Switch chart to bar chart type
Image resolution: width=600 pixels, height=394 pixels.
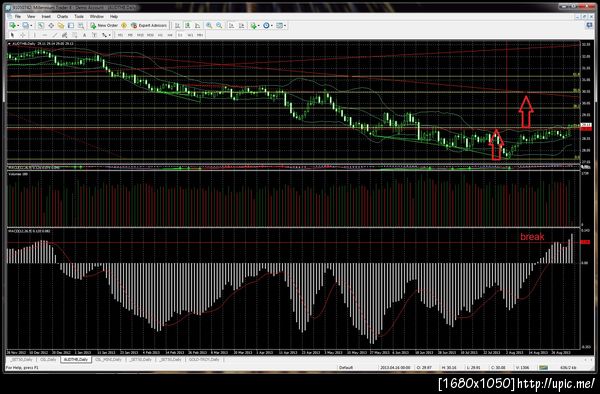click(178, 25)
